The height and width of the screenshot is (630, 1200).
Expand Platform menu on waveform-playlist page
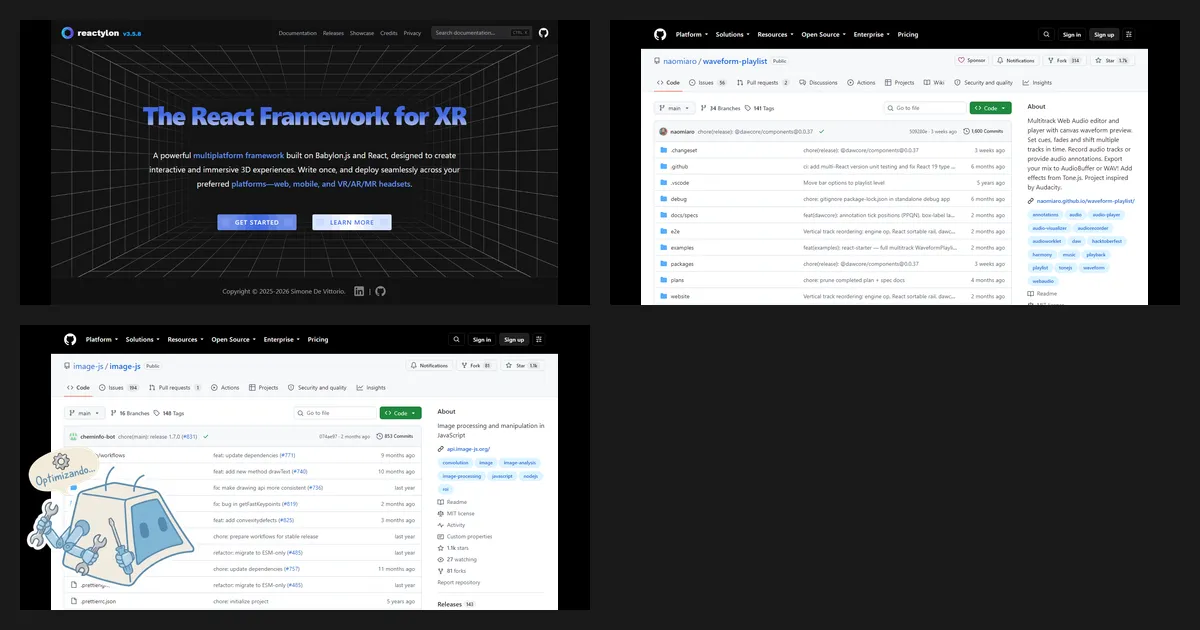point(691,34)
